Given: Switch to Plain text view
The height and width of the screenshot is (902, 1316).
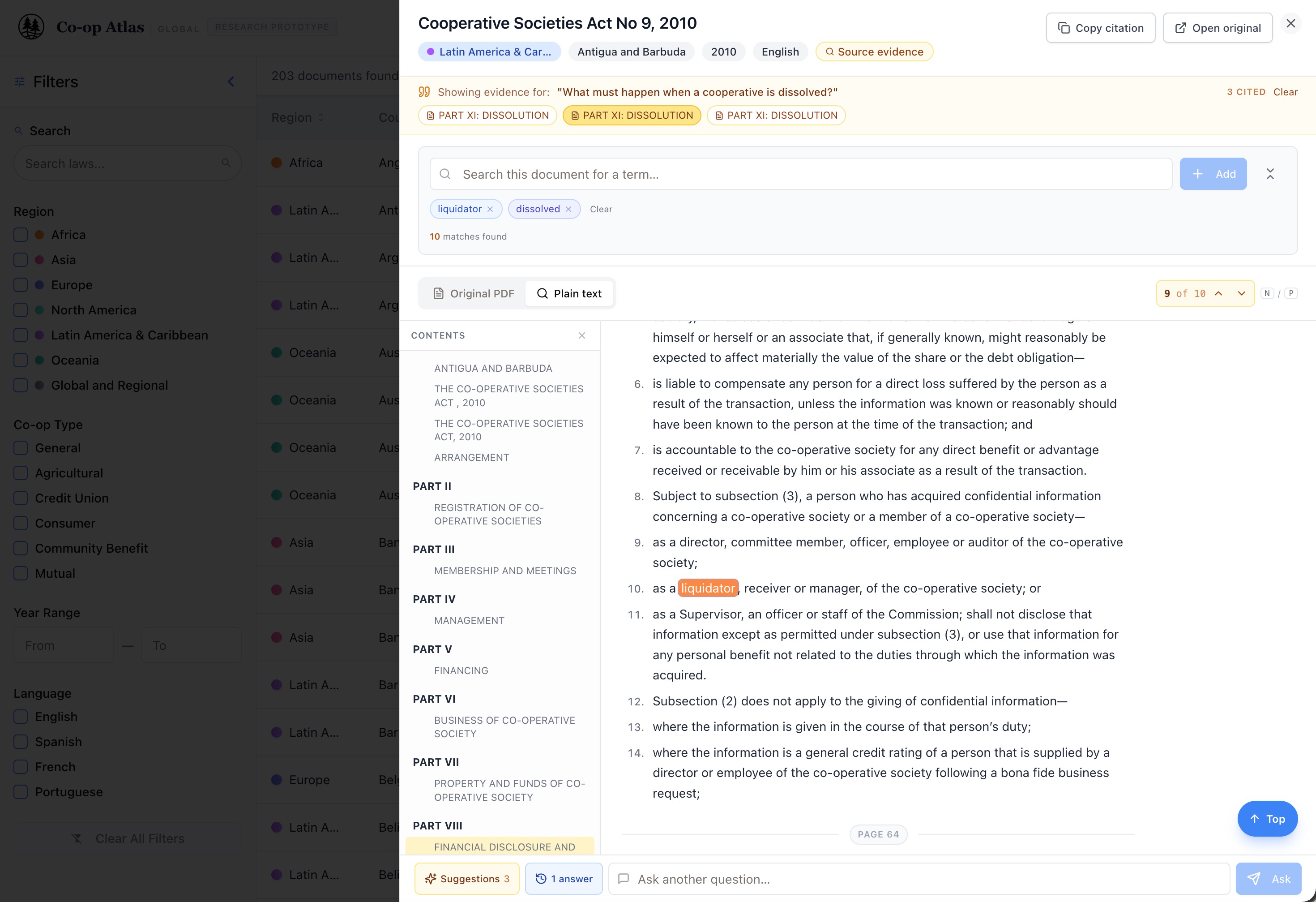Looking at the screenshot, I should click(569, 293).
